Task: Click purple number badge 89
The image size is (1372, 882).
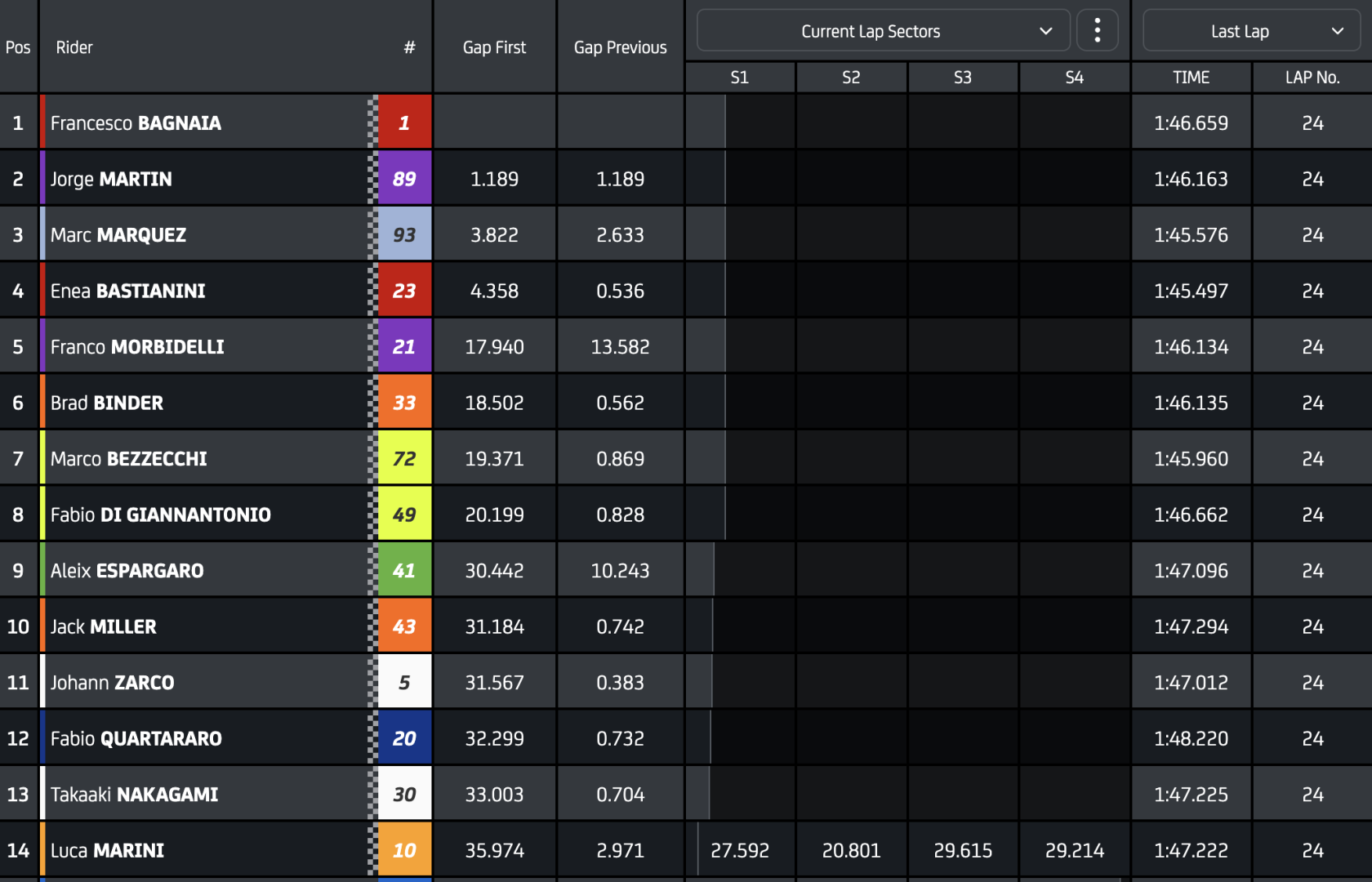Action: click(x=404, y=178)
